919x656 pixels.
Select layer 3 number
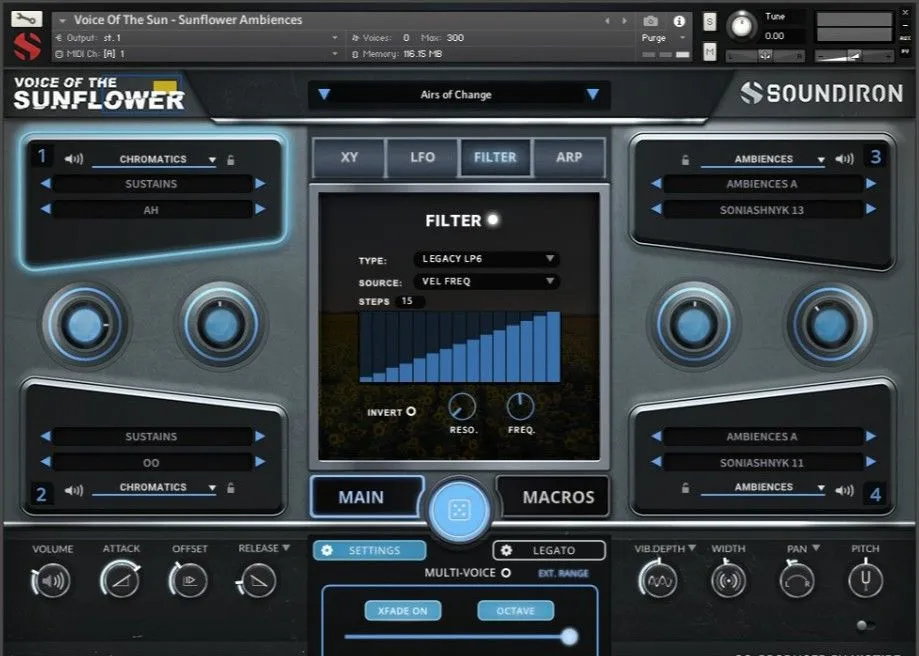[x=875, y=157]
